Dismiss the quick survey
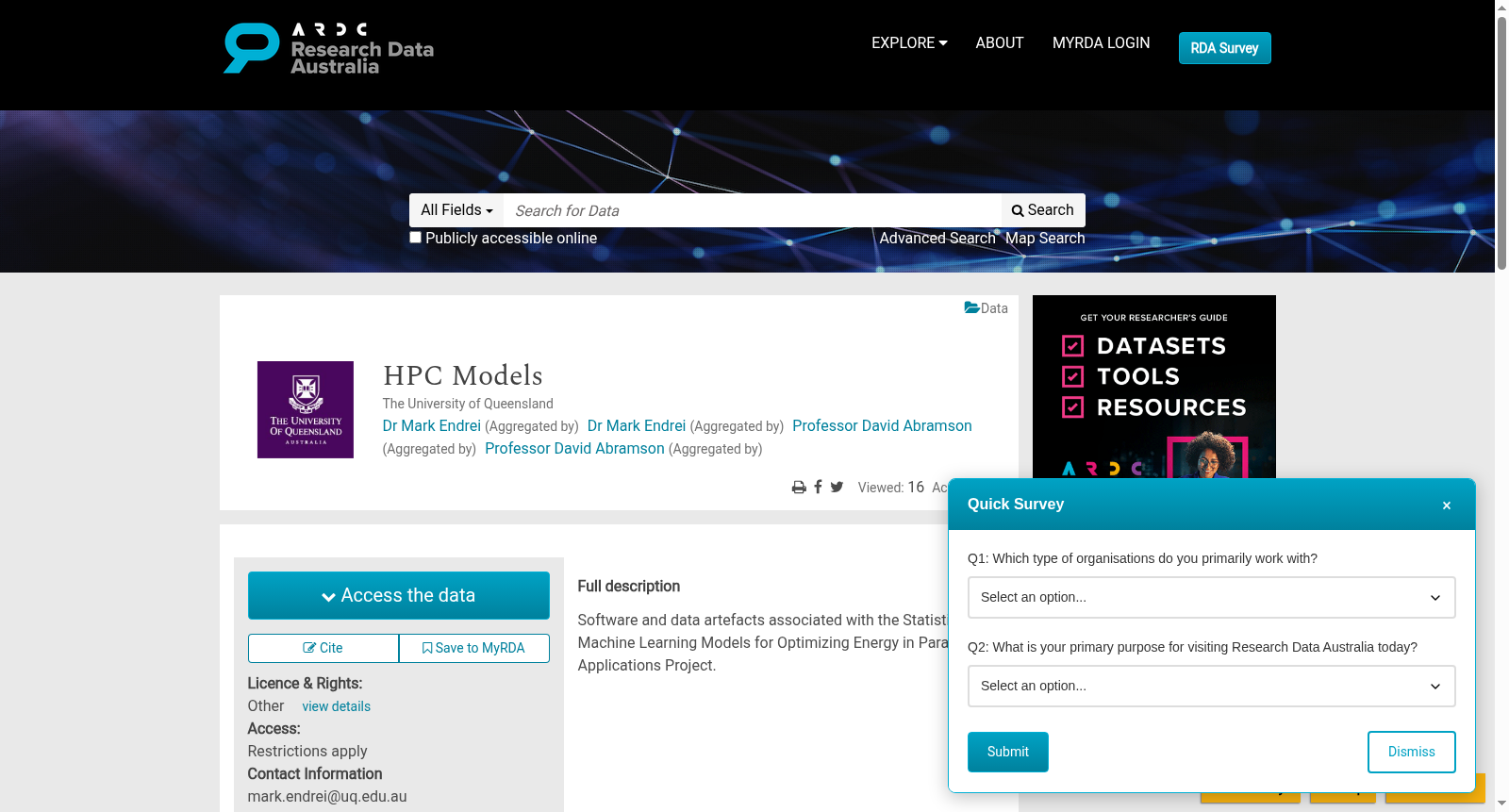 [x=1412, y=752]
